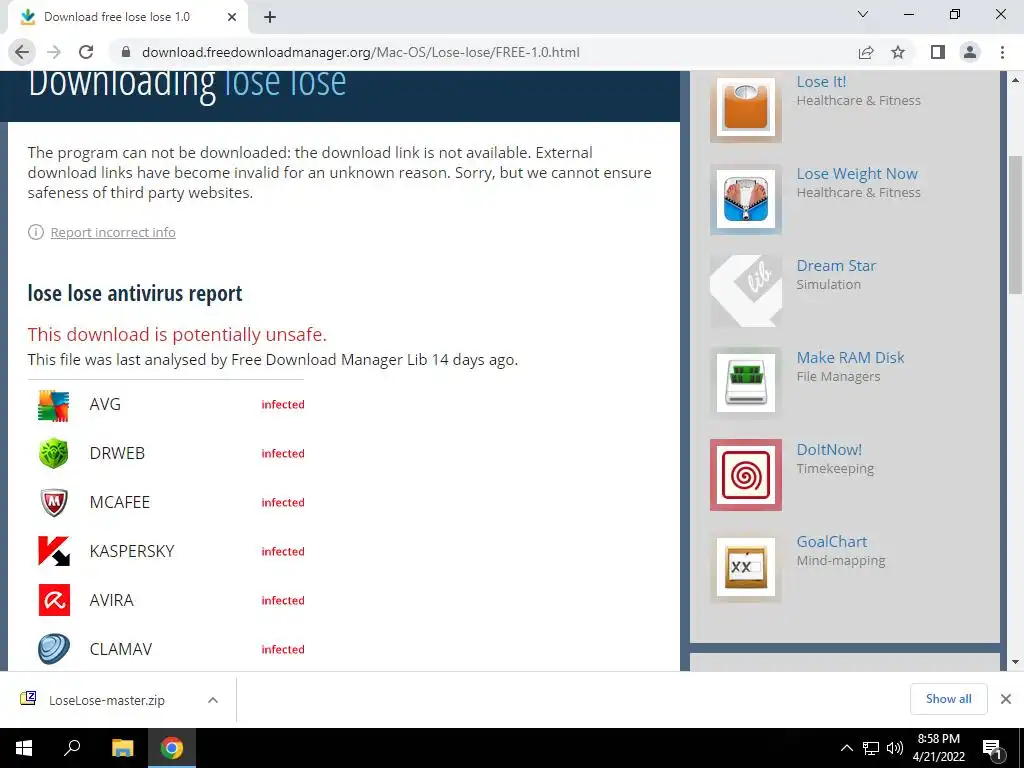1024x768 pixels.
Task: Open Windows taskbar search
Action: pos(72,748)
